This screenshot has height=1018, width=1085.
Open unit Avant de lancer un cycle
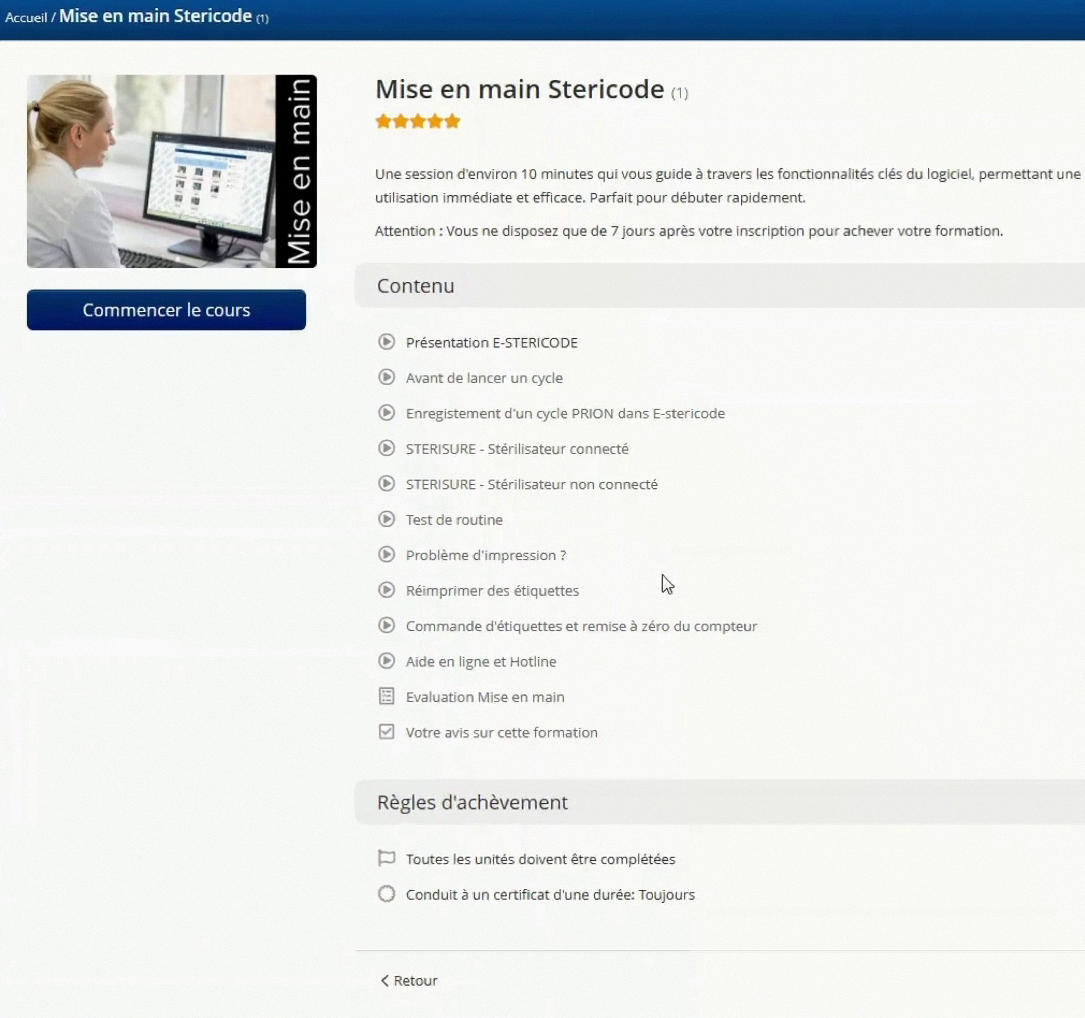[484, 378]
